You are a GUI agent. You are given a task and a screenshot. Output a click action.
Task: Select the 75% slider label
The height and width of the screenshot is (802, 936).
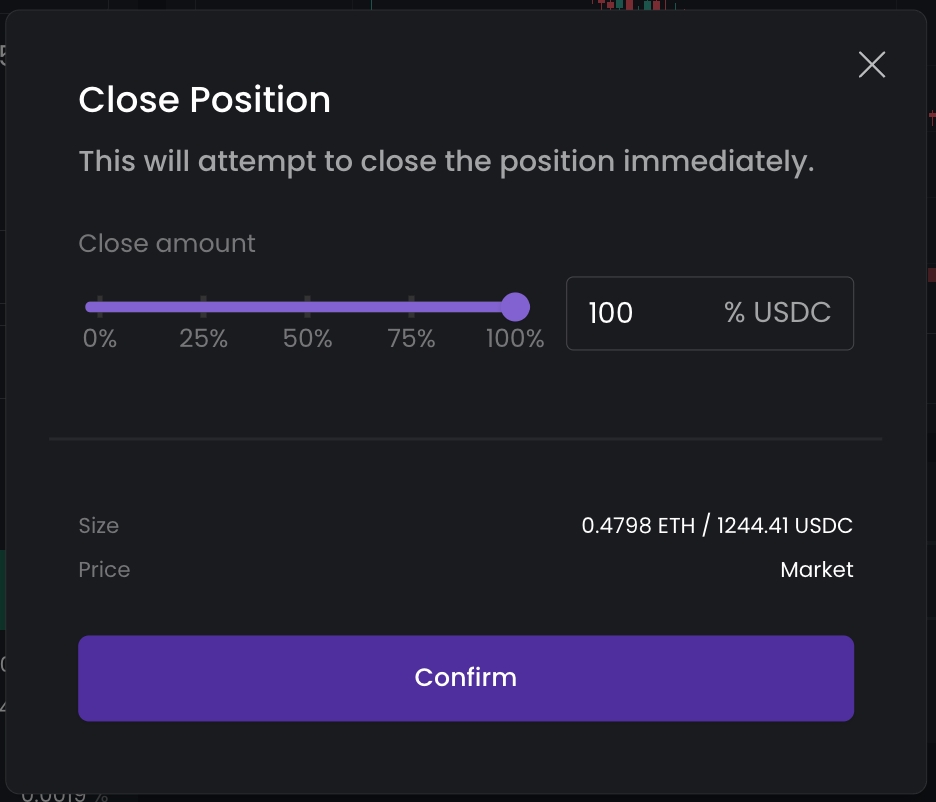click(412, 339)
